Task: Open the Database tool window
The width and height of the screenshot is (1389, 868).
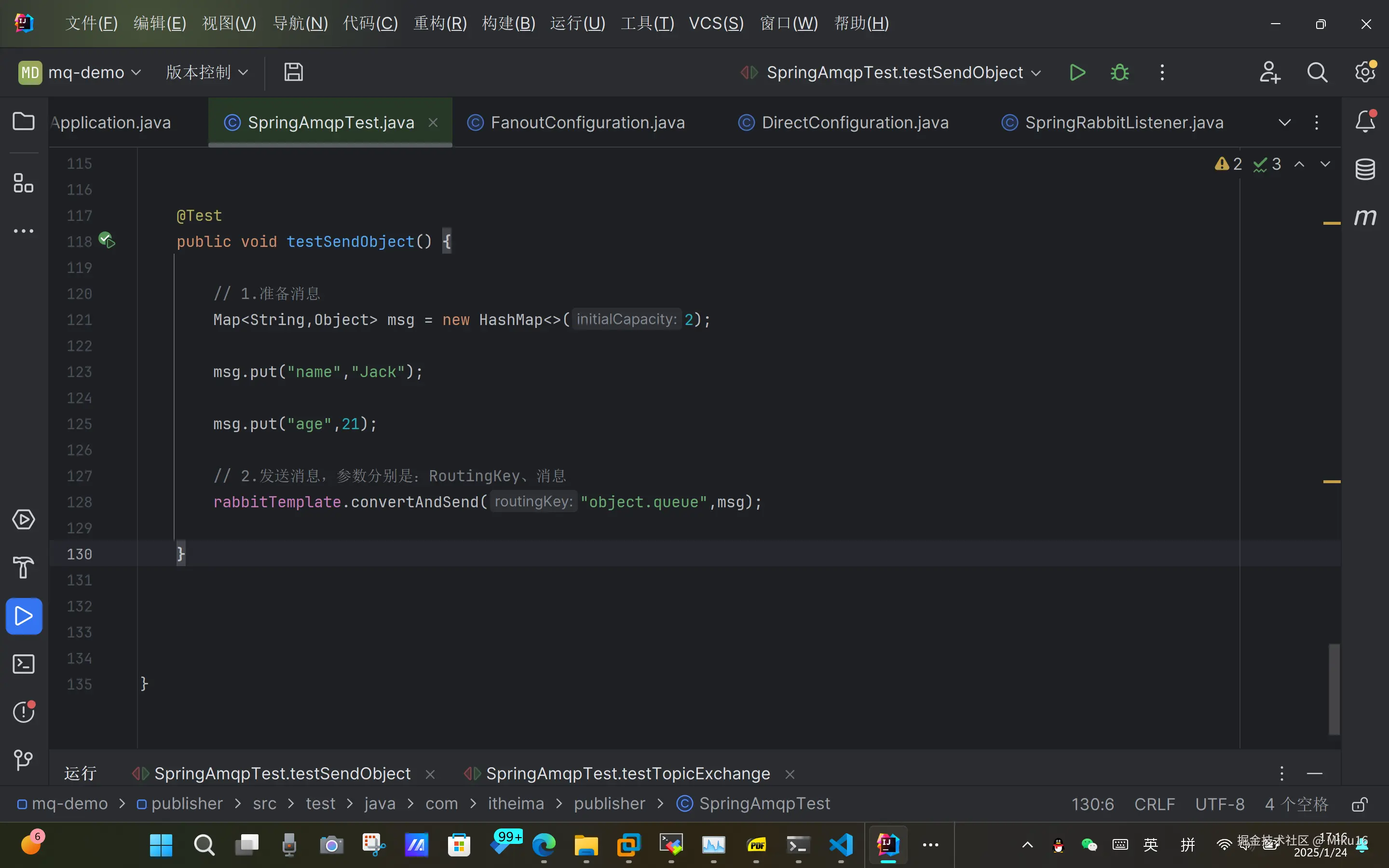Action: (x=1365, y=169)
